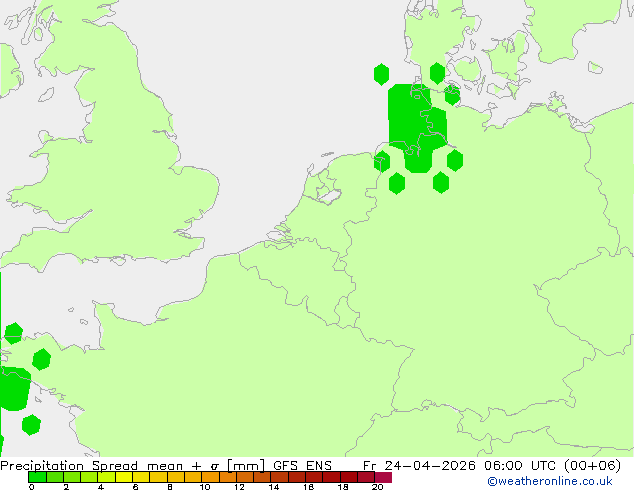This screenshot has width=634, height=490.
Task: Pick the pure yellow swatch before label 6
Action: tap(124, 477)
